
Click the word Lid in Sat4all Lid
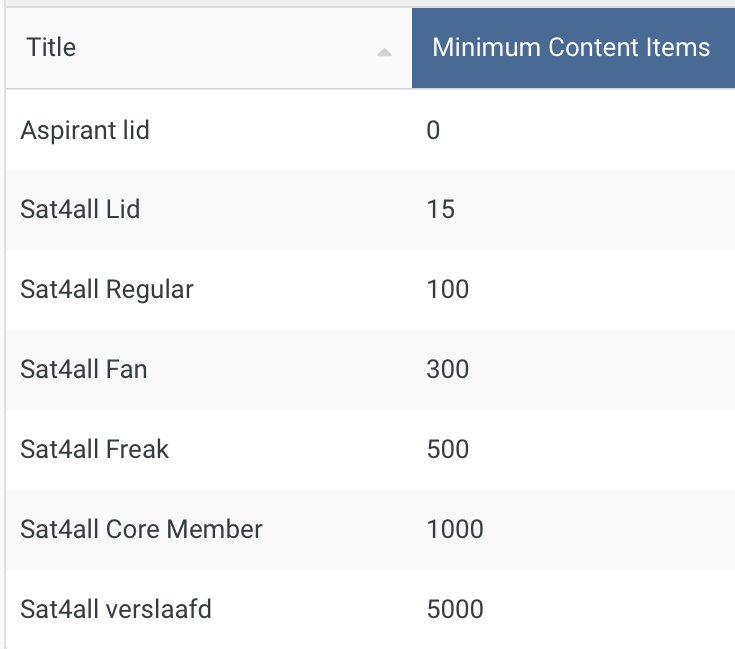click(123, 209)
